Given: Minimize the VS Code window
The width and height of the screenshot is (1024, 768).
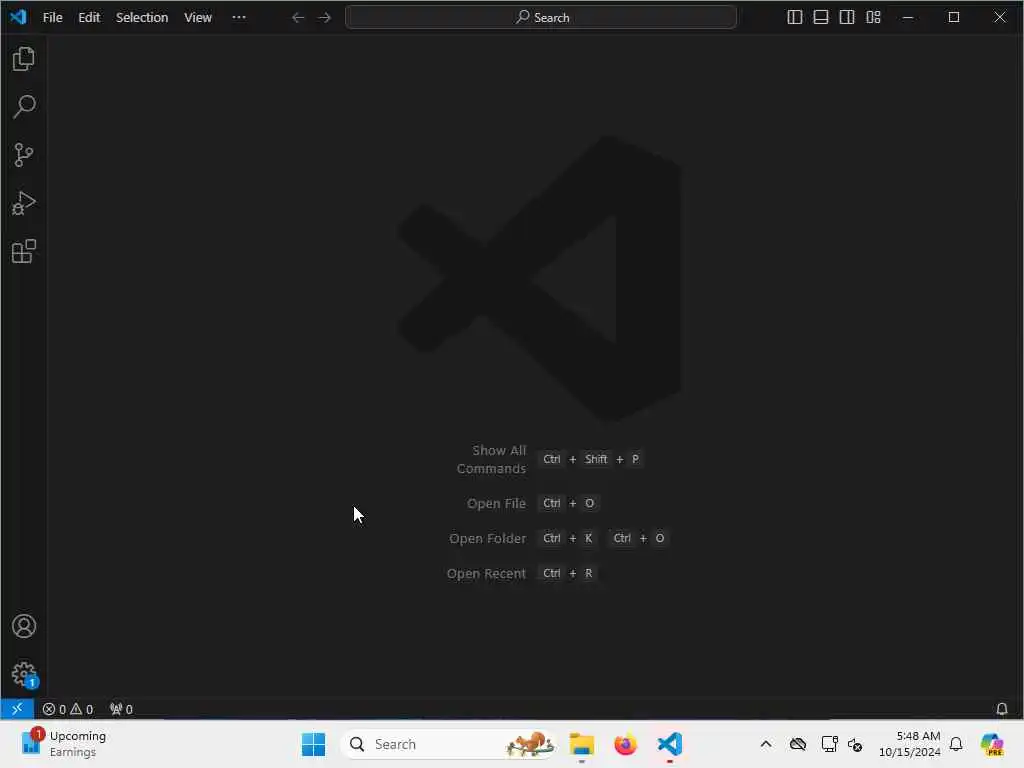Looking at the screenshot, I should 908,18.
